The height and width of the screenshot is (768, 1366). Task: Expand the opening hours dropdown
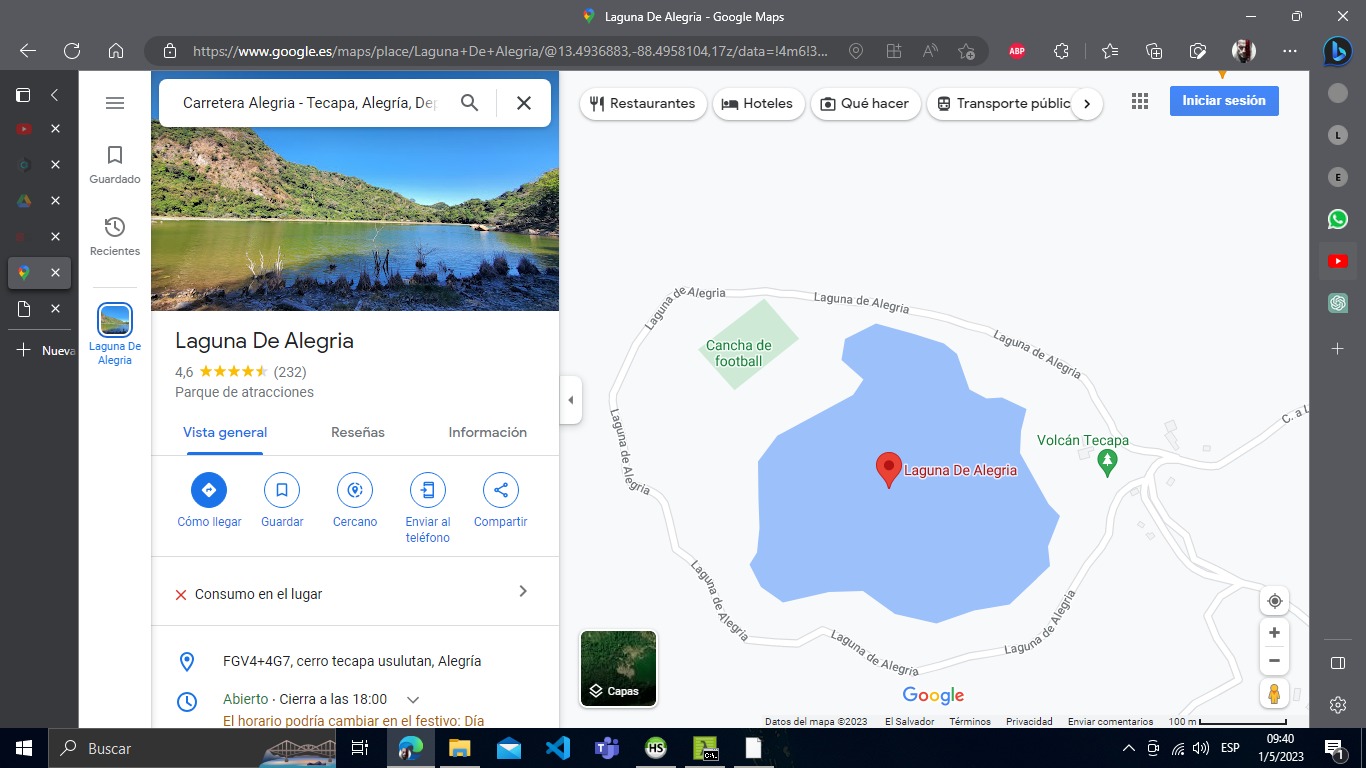(x=413, y=700)
